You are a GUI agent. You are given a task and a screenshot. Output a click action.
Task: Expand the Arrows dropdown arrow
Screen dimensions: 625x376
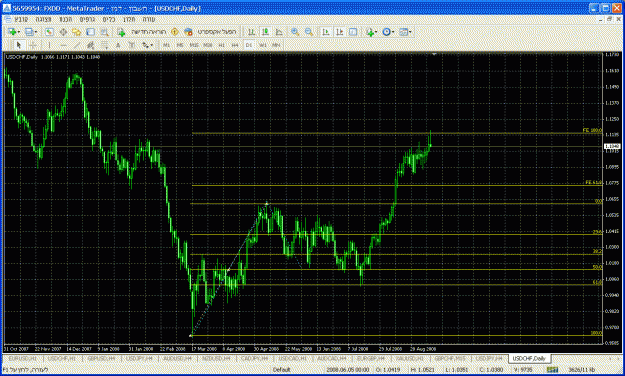coord(152,45)
